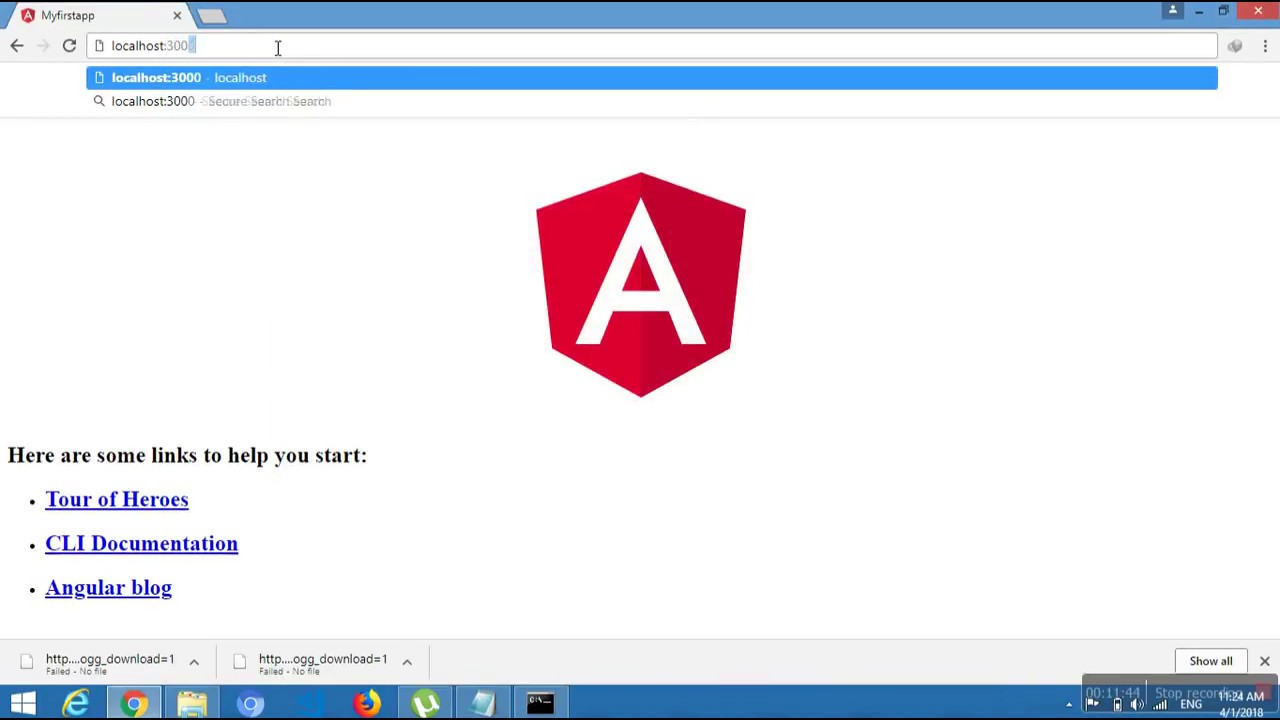
Task: Open the Angular blog link
Action: tap(108, 587)
